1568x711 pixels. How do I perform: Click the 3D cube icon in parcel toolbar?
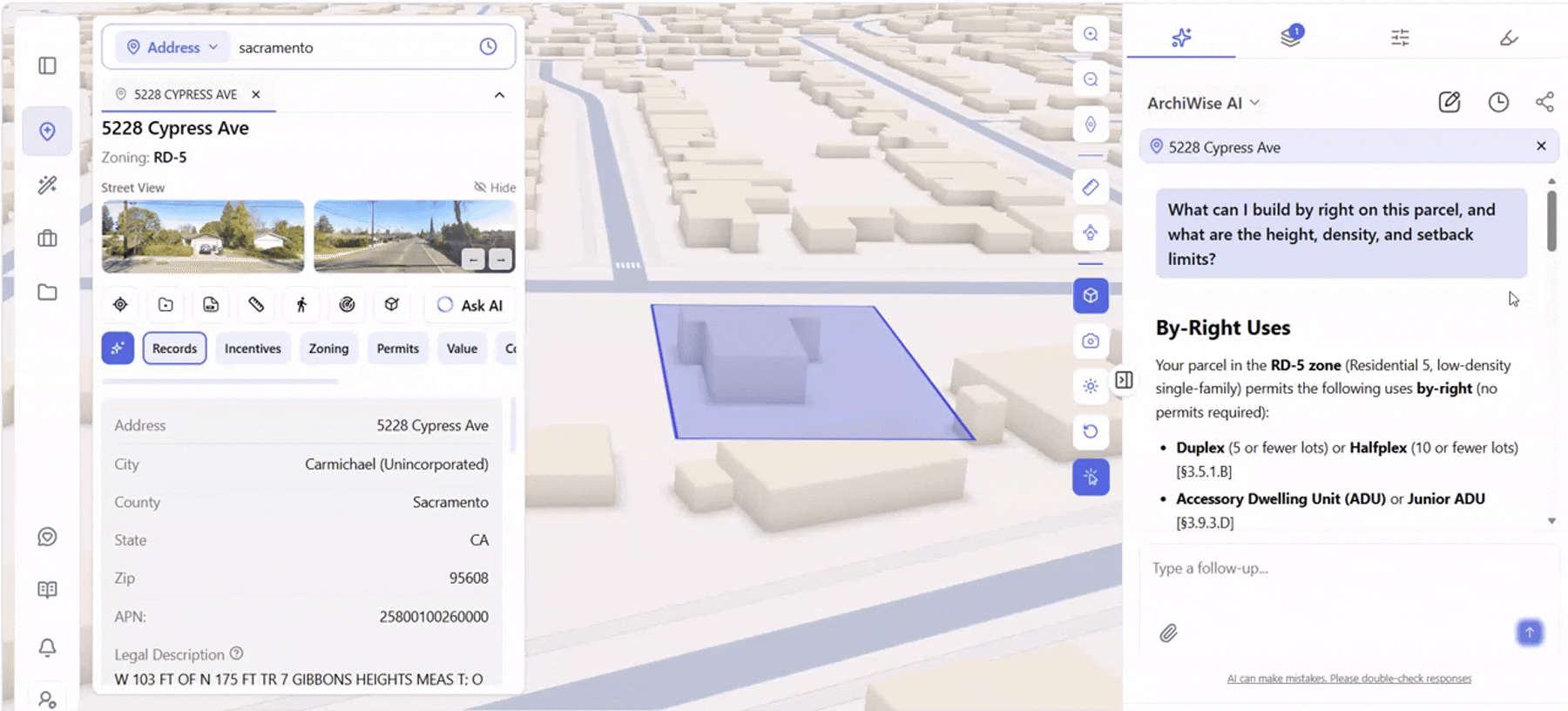[x=392, y=304]
